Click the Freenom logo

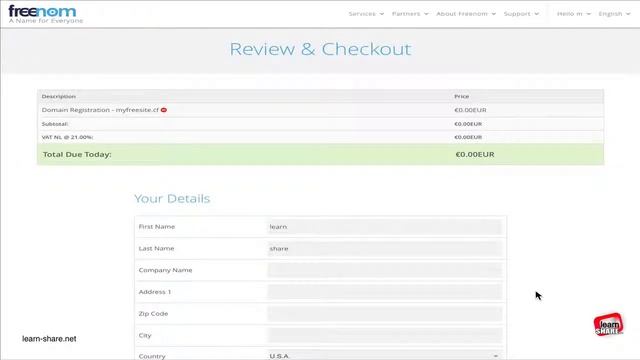[45, 14]
